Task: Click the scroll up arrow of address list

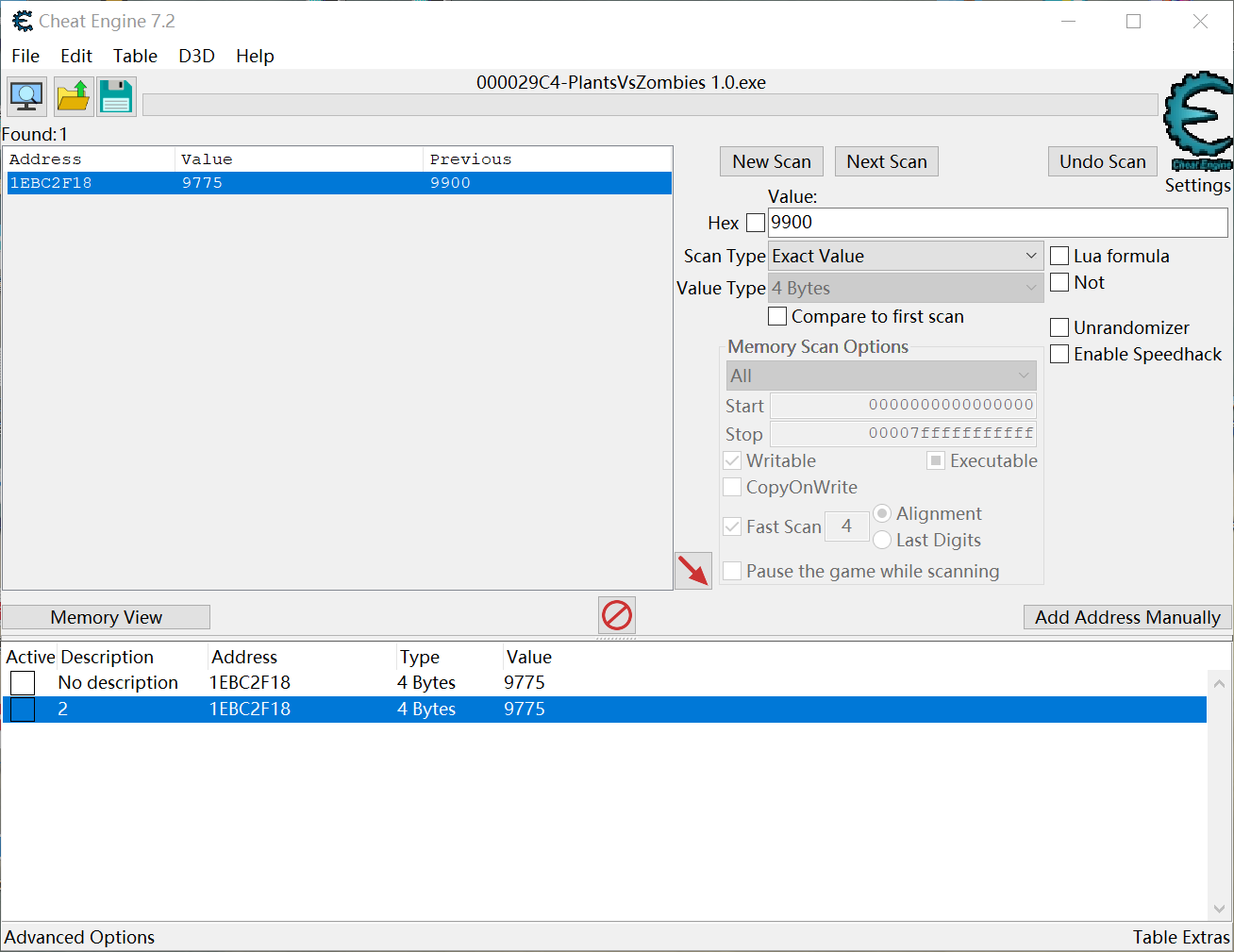Action: (1219, 683)
